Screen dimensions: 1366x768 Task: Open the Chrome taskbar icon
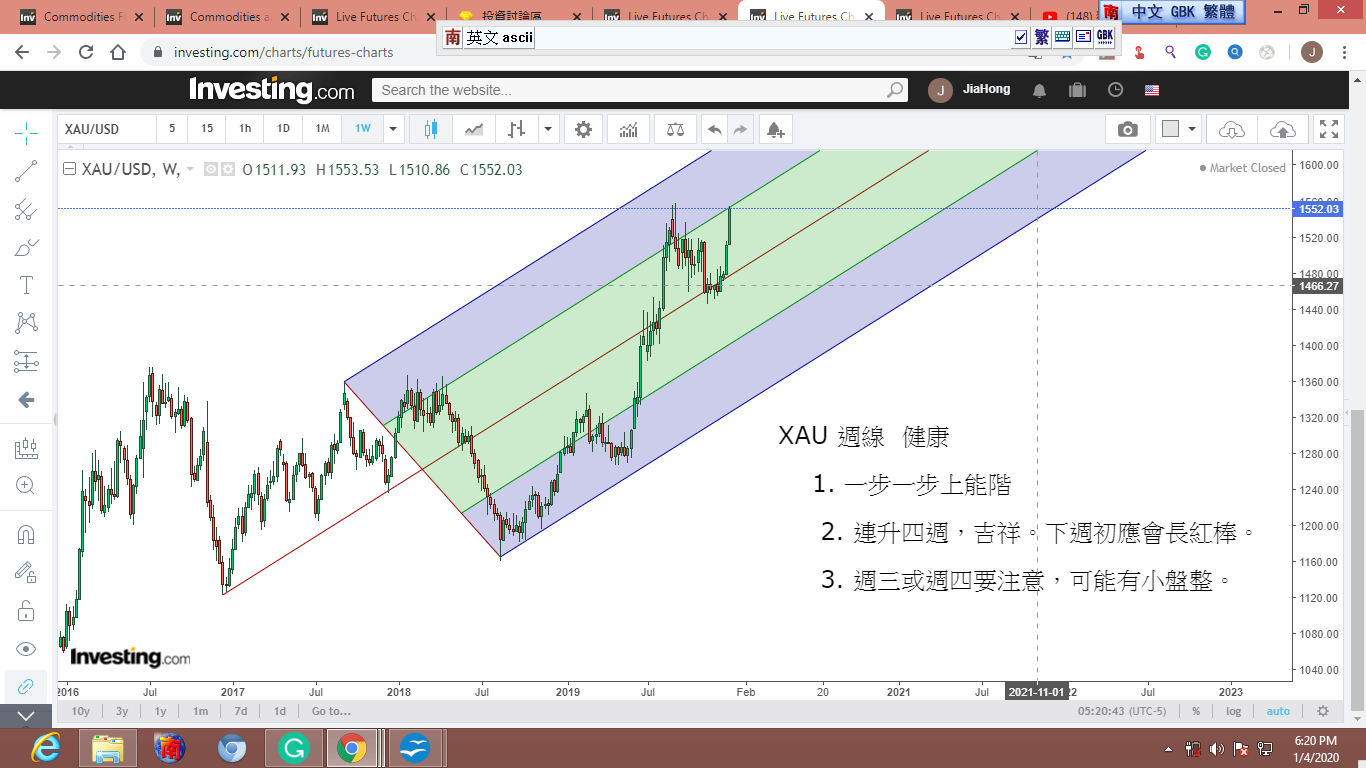pyautogui.click(x=351, y=748)
